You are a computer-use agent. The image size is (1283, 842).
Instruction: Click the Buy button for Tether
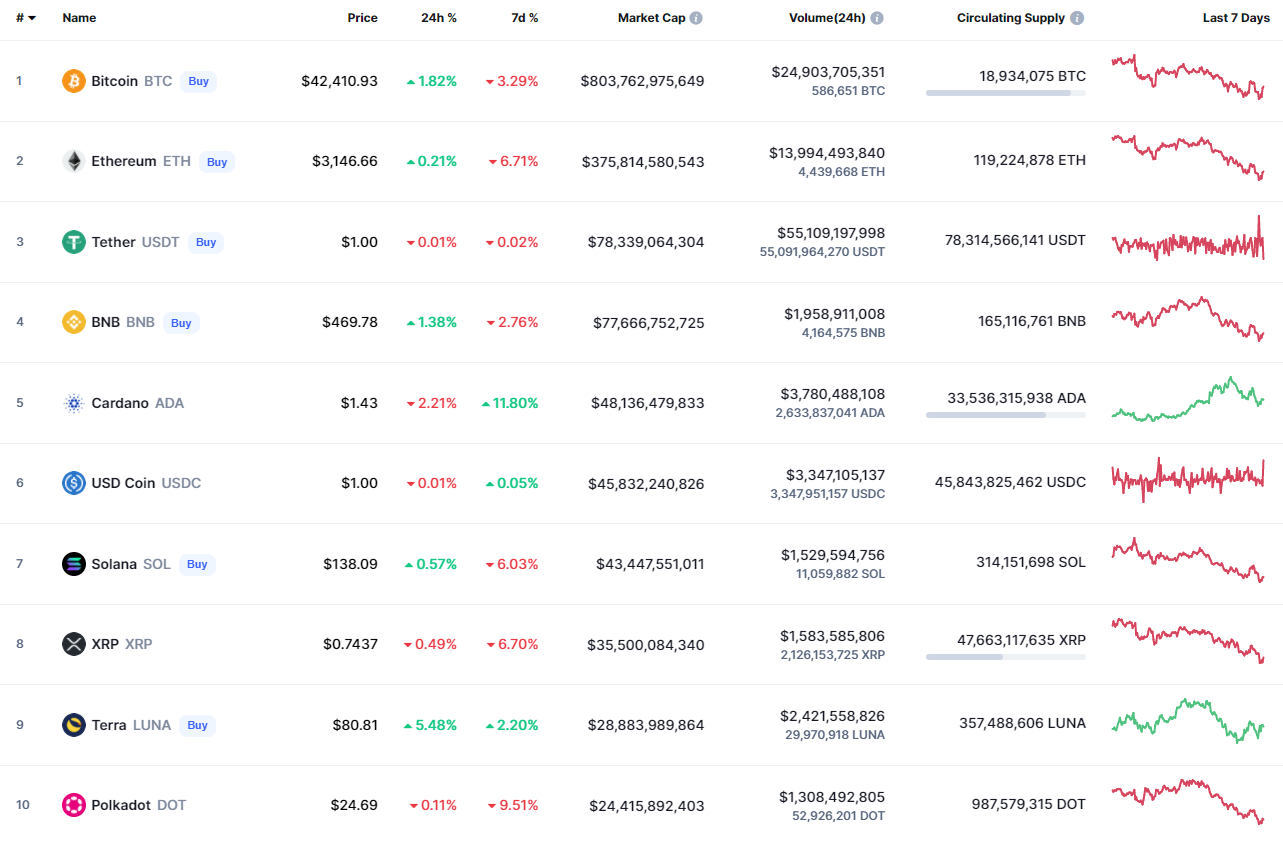coord(206,242)
